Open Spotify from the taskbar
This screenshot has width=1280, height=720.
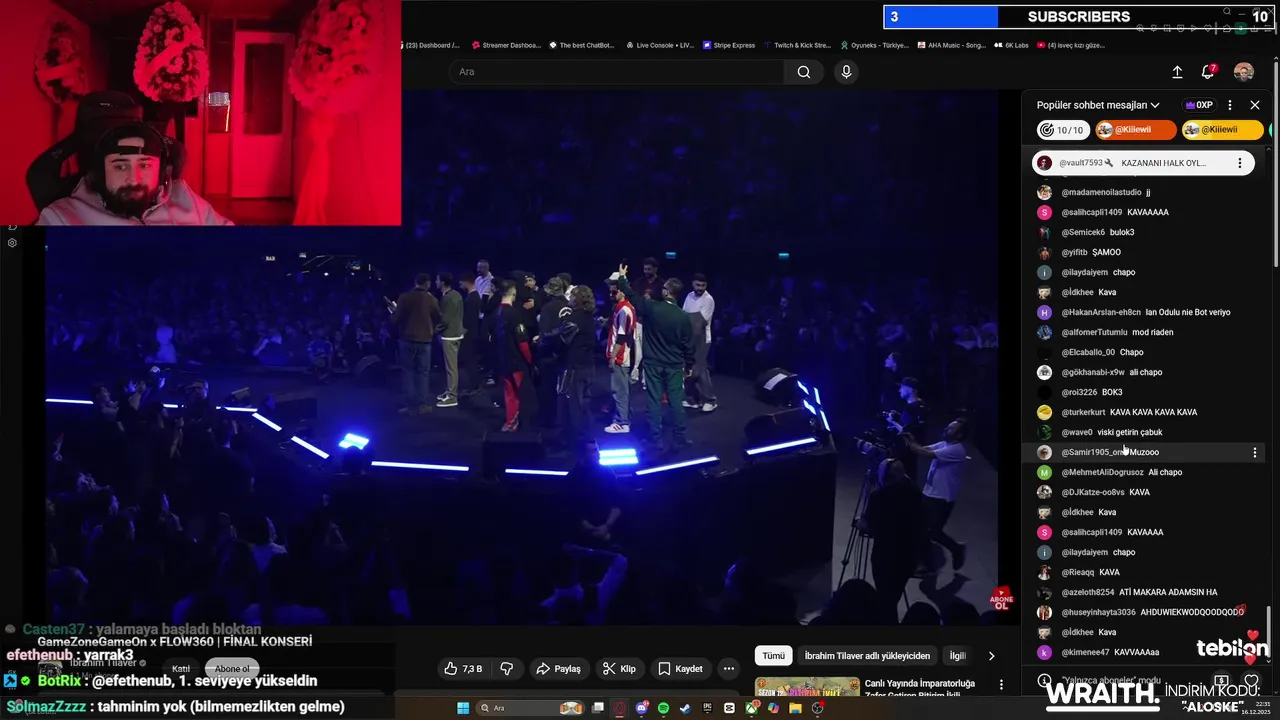pos(663,708)
